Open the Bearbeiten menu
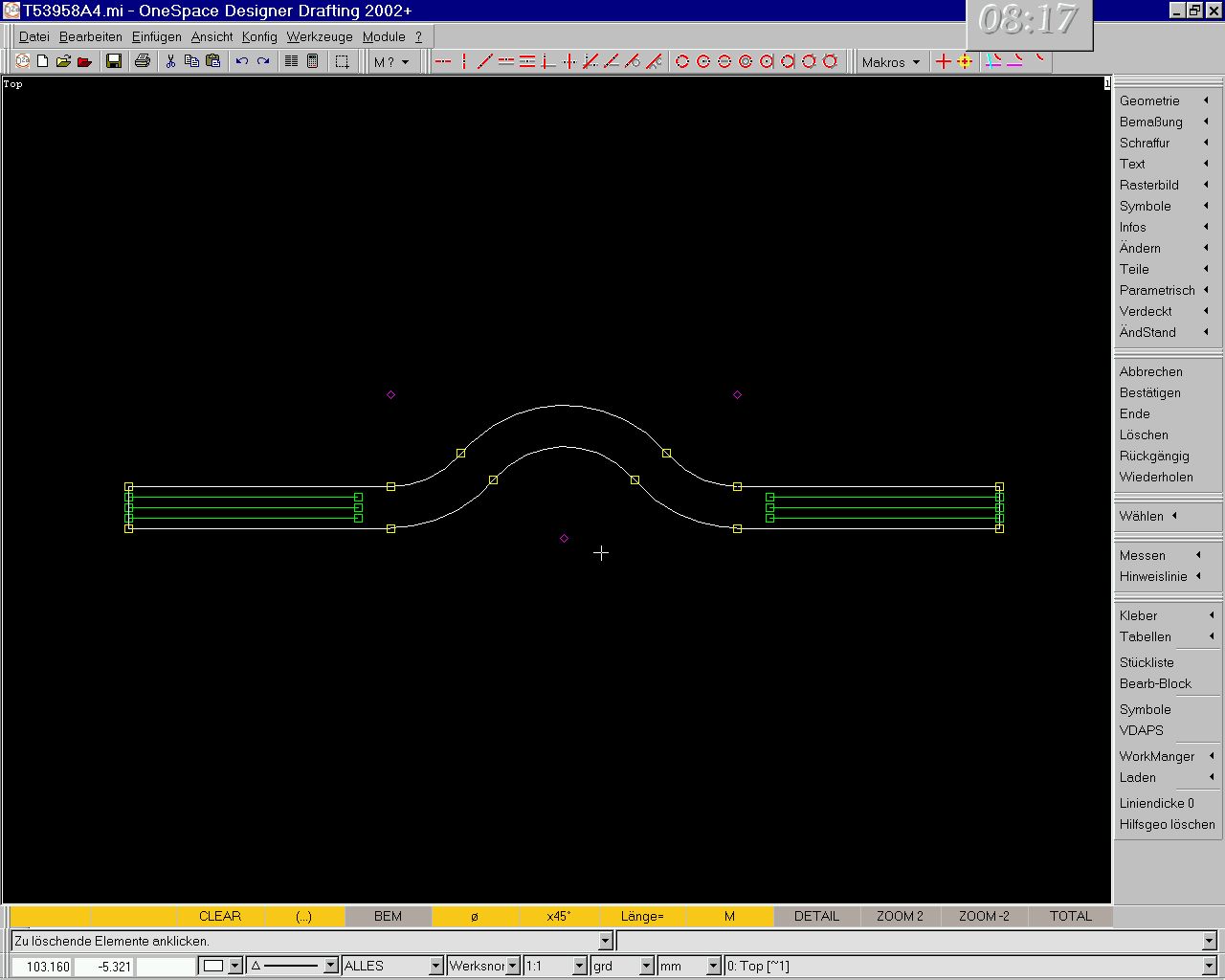This screenshot has height=980, width=1225. pos(91,36)
